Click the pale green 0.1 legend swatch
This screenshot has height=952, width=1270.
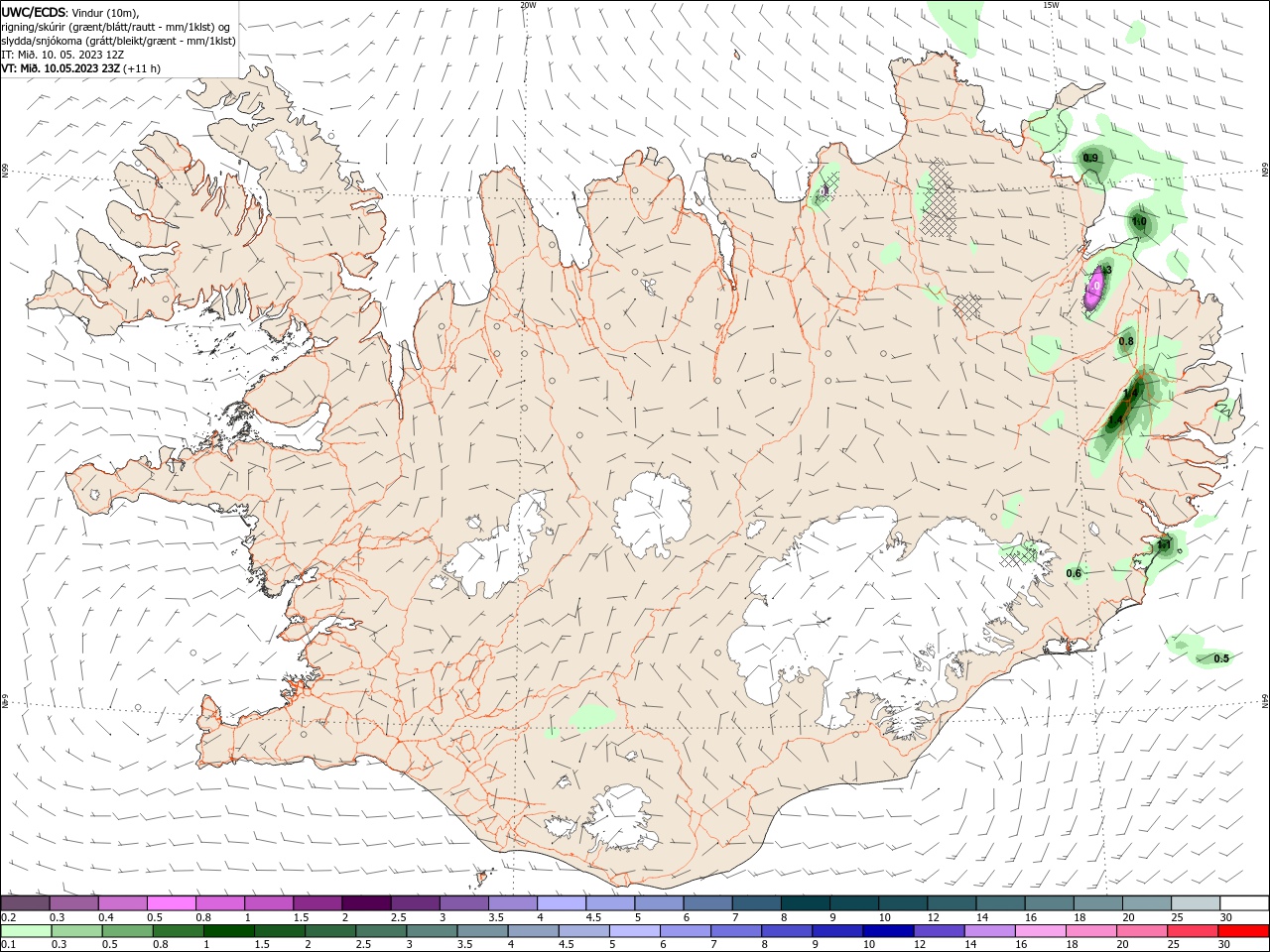click(27, 931)
